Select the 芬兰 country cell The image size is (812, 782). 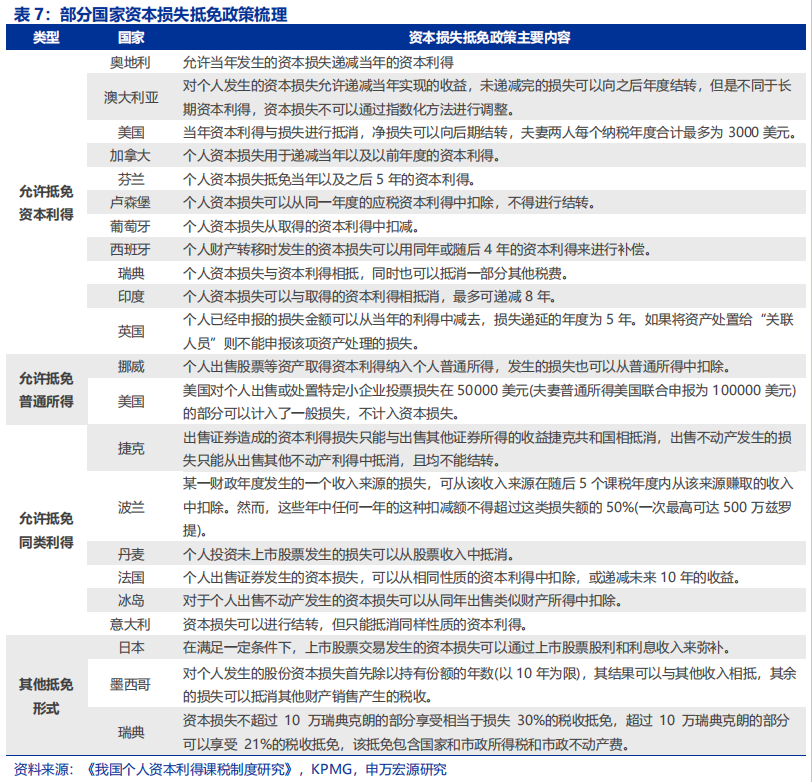click(x=130, y=179)
